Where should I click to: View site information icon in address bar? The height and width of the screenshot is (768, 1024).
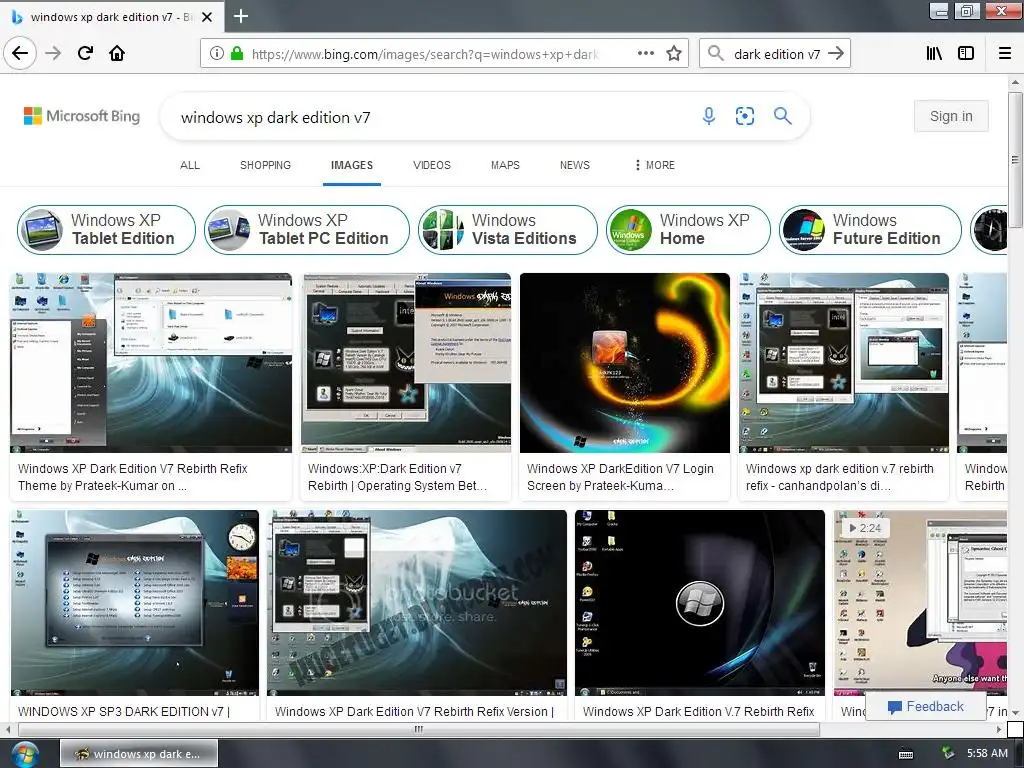tap(217, 54)
